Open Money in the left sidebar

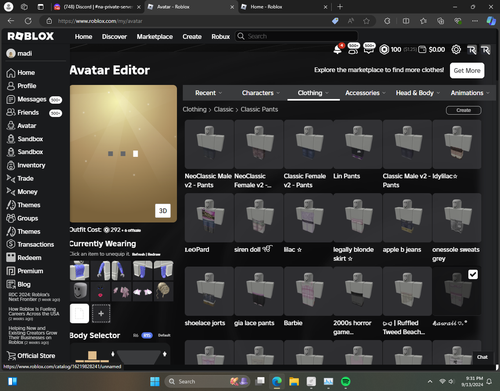[22, 192]
